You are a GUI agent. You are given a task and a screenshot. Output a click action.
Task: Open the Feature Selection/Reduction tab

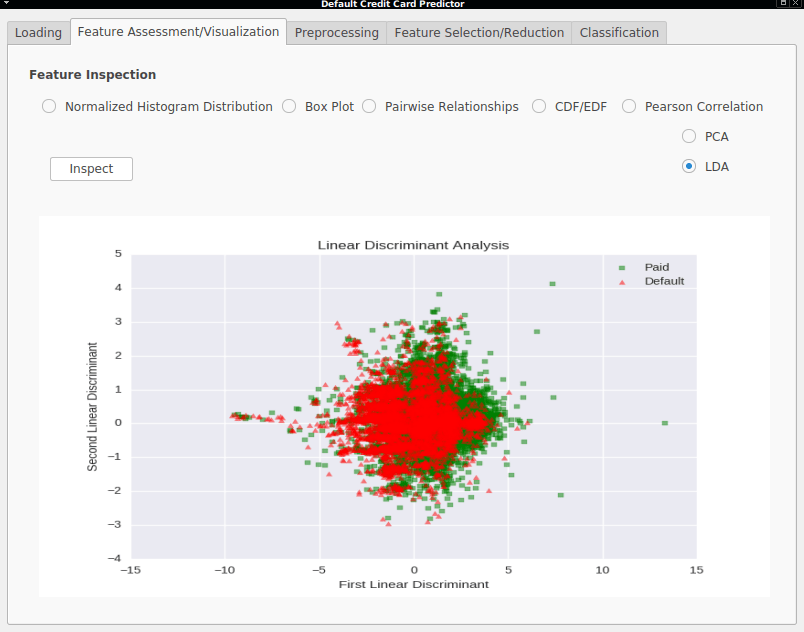[477, 32]
